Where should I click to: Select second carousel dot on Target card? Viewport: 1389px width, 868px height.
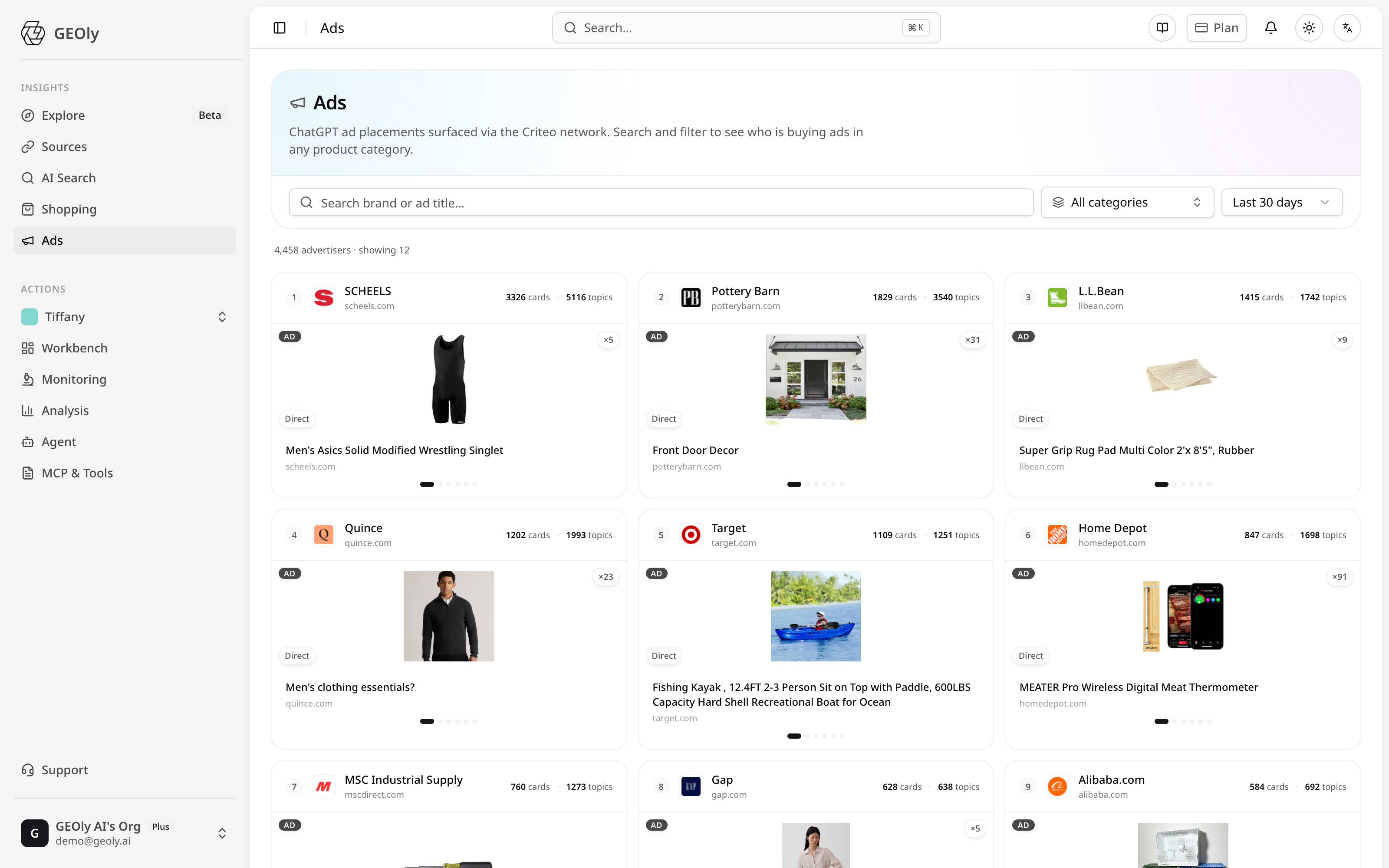tap(807, 736)
